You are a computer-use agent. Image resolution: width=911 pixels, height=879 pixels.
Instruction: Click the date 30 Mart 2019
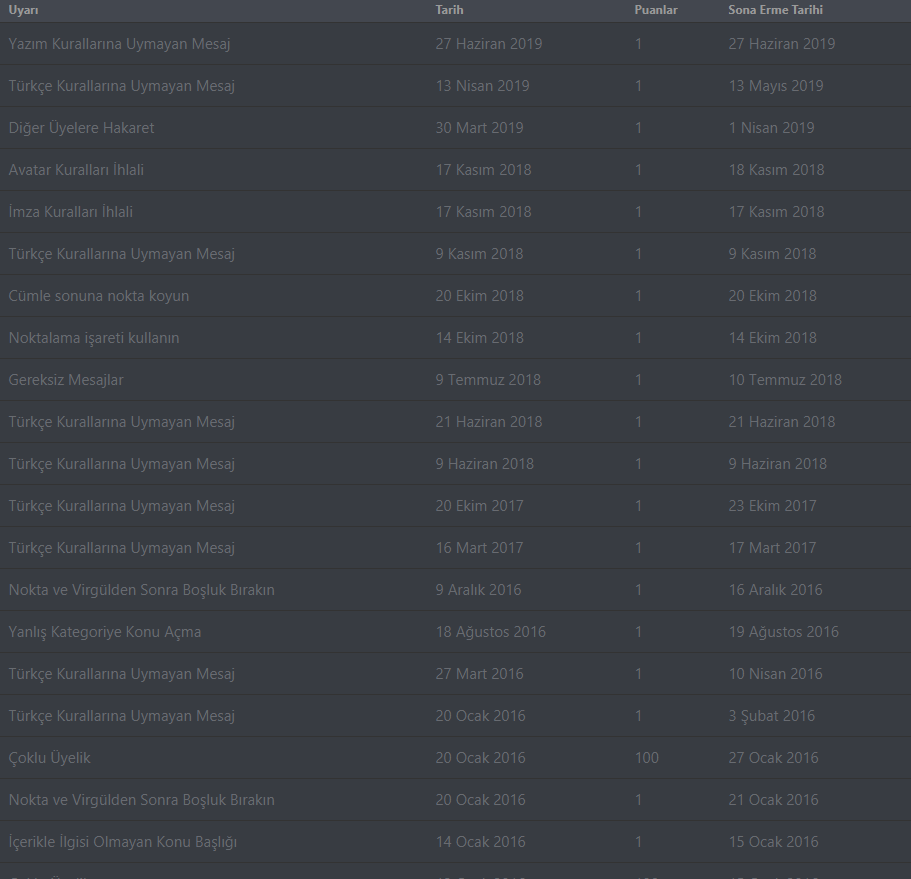tap(479, 128)
